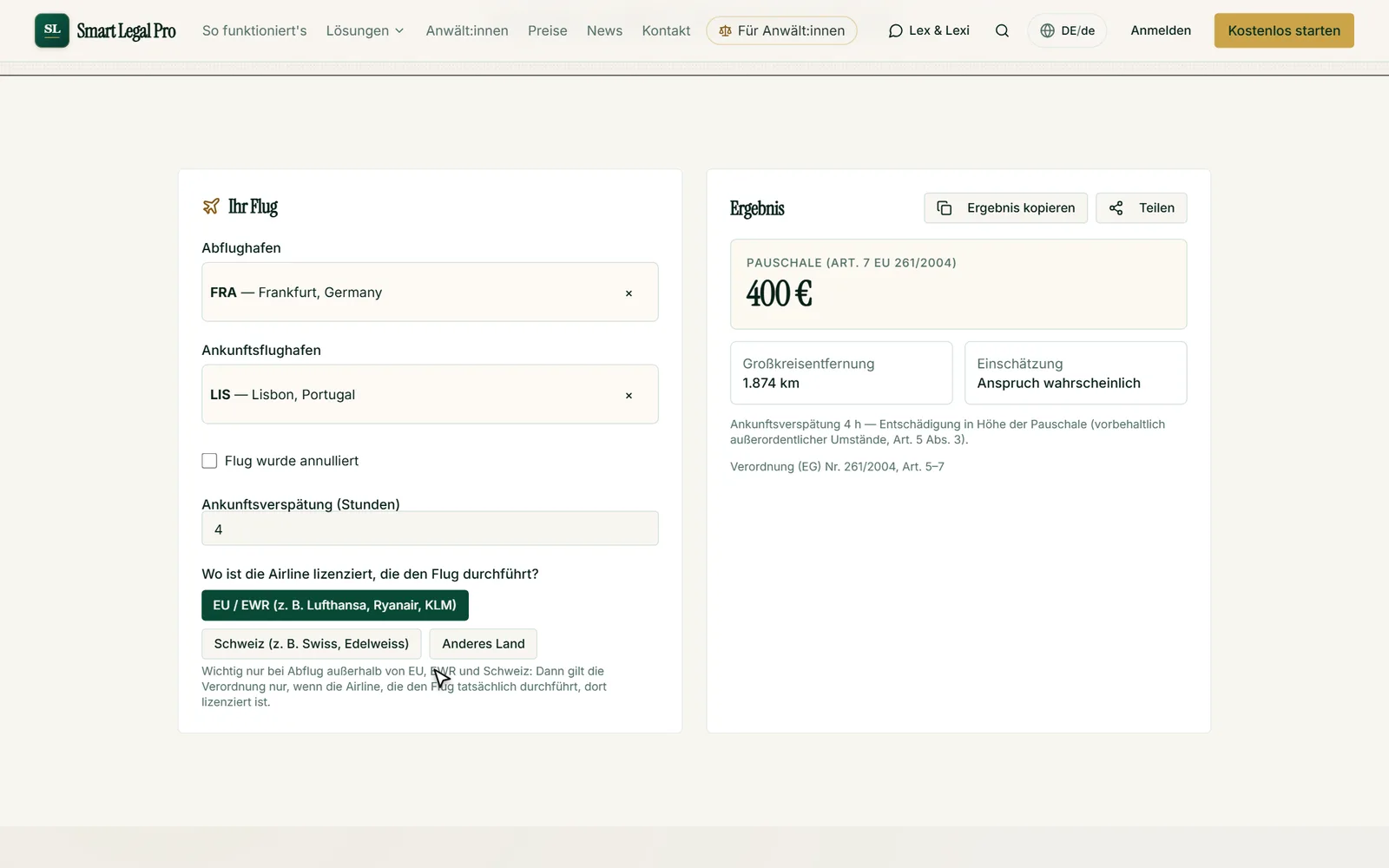
Task: Click the 'Für Anwält:innen' pill button
Action: click(781, 30)
